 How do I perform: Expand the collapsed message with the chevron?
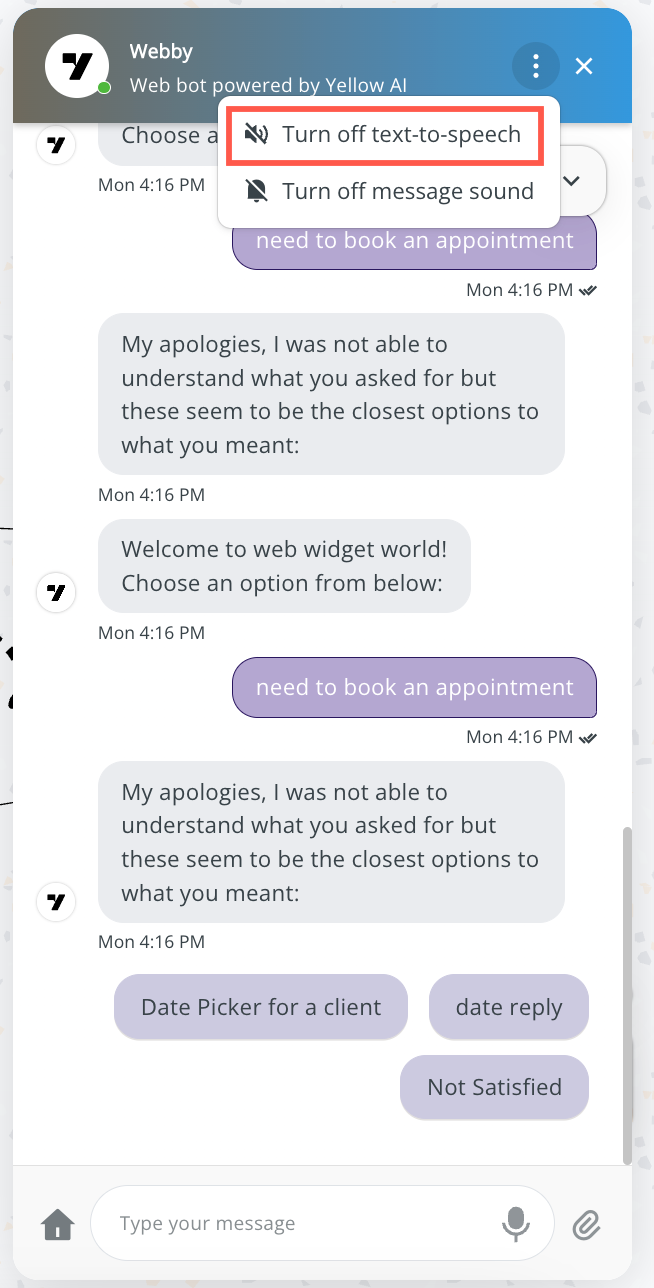coord(571,181)
